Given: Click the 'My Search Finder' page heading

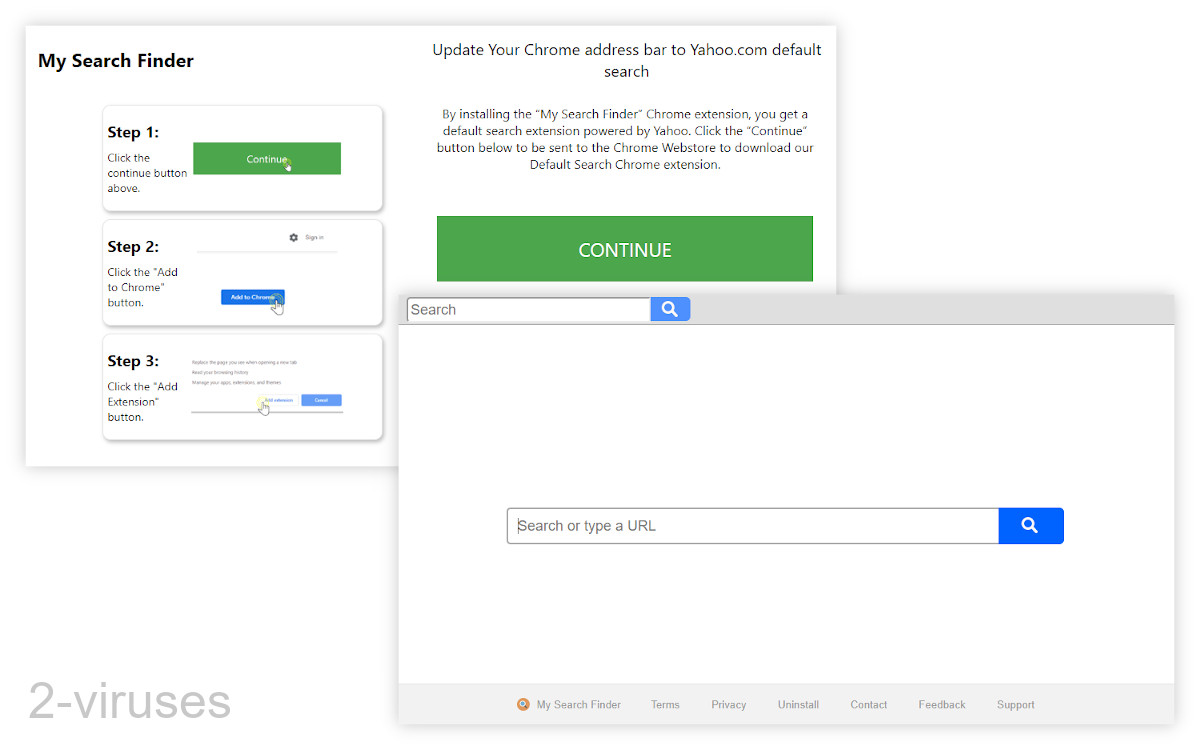Looking at the screenshot, I should [115, 60].
